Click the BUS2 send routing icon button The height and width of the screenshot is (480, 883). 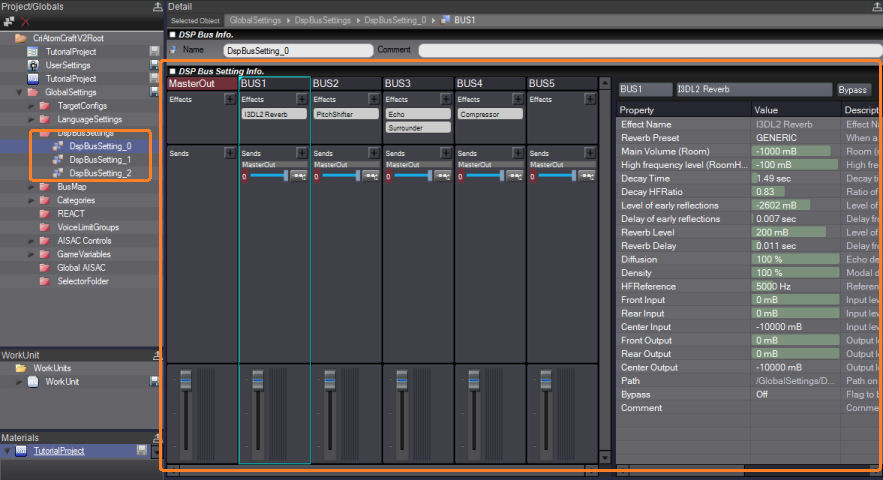[x=371, y=176]
